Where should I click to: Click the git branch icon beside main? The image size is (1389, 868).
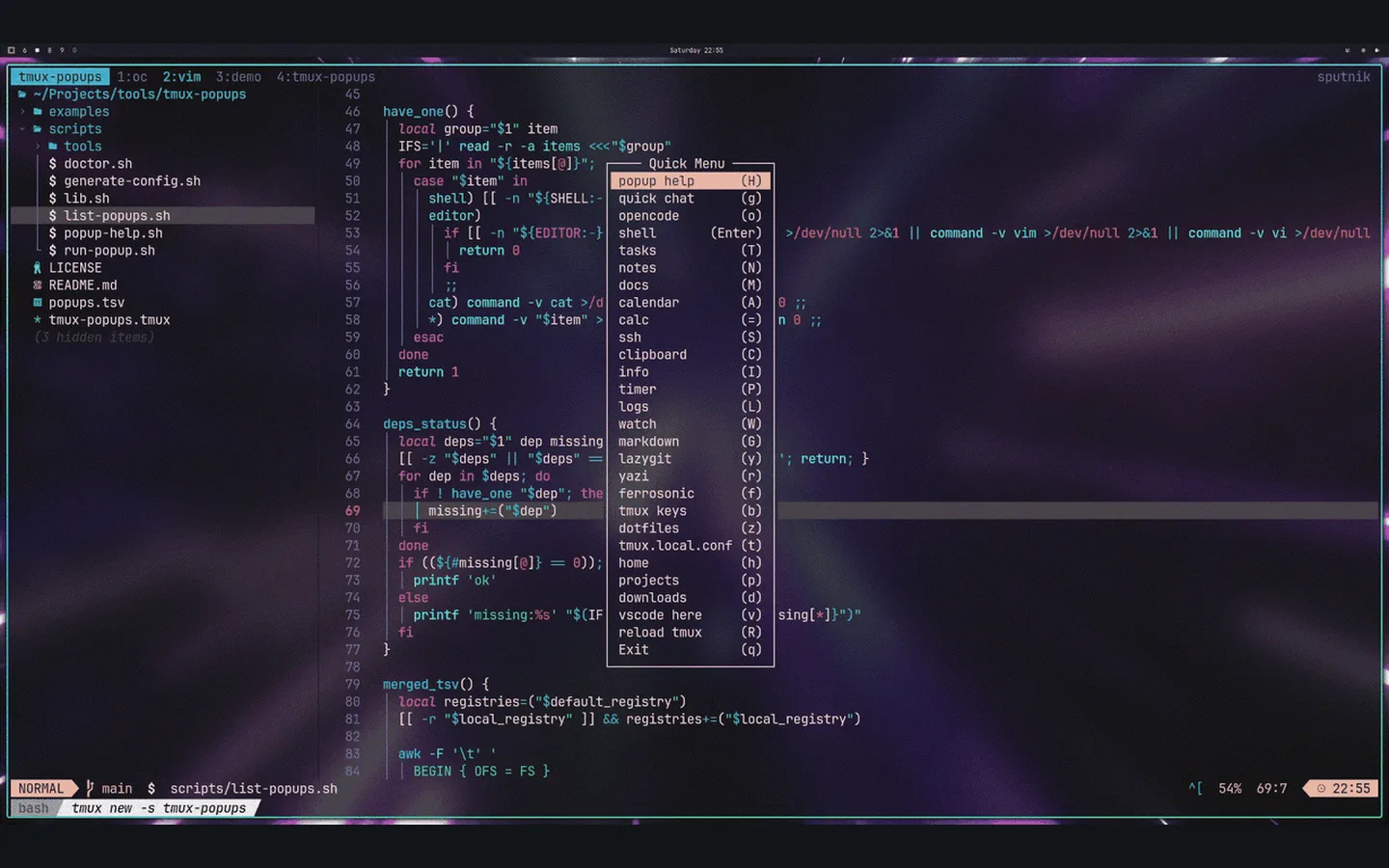point(91,789)
